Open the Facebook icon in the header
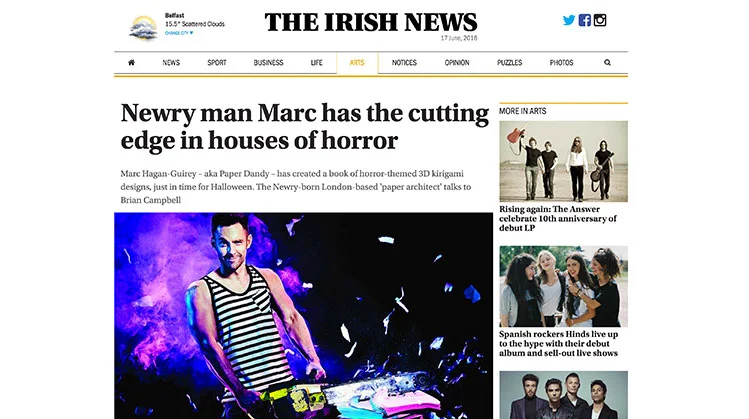The height and width of the screenshot is (419, 749). (585, 20)
